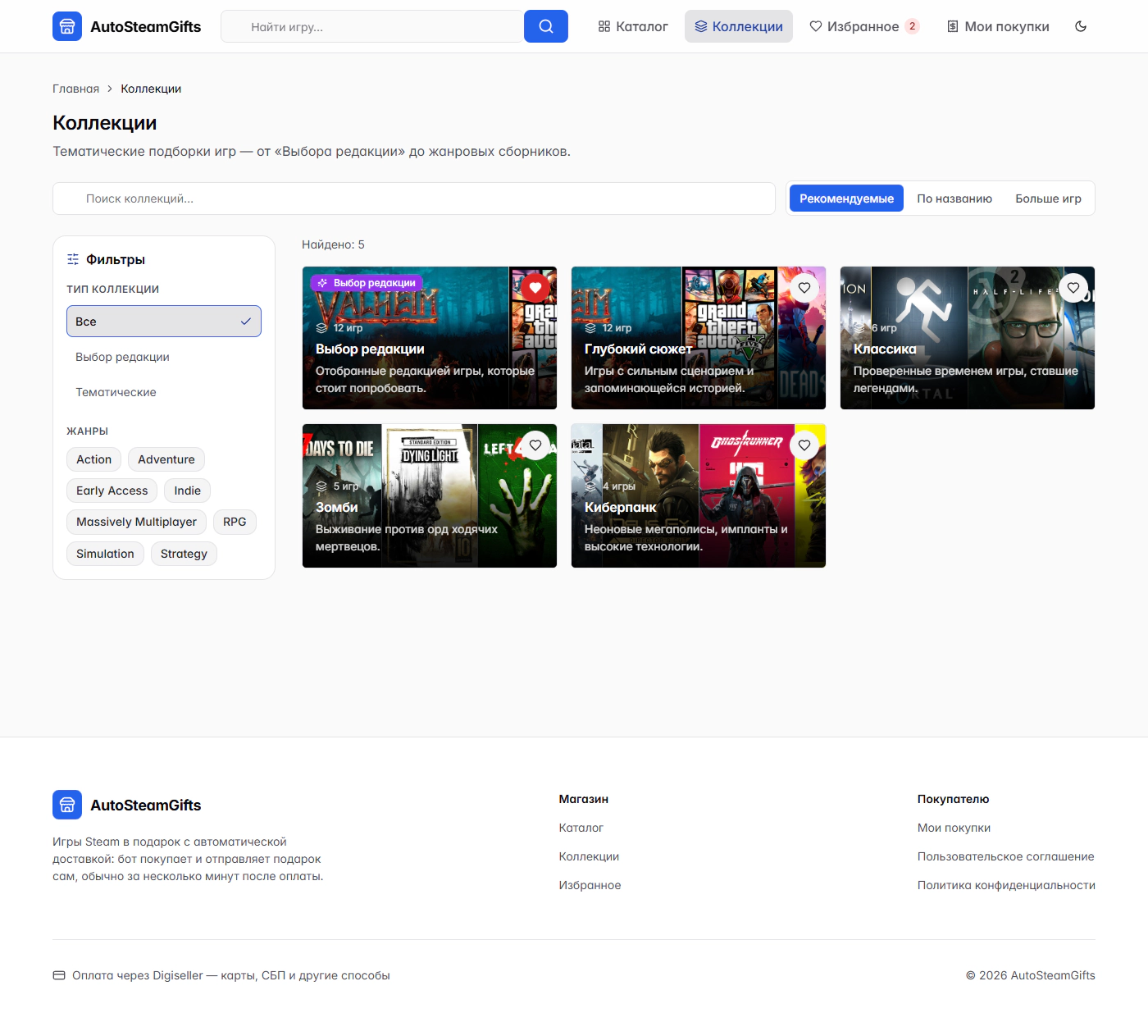Open Коллекции in the top navigation

(739, 26)
